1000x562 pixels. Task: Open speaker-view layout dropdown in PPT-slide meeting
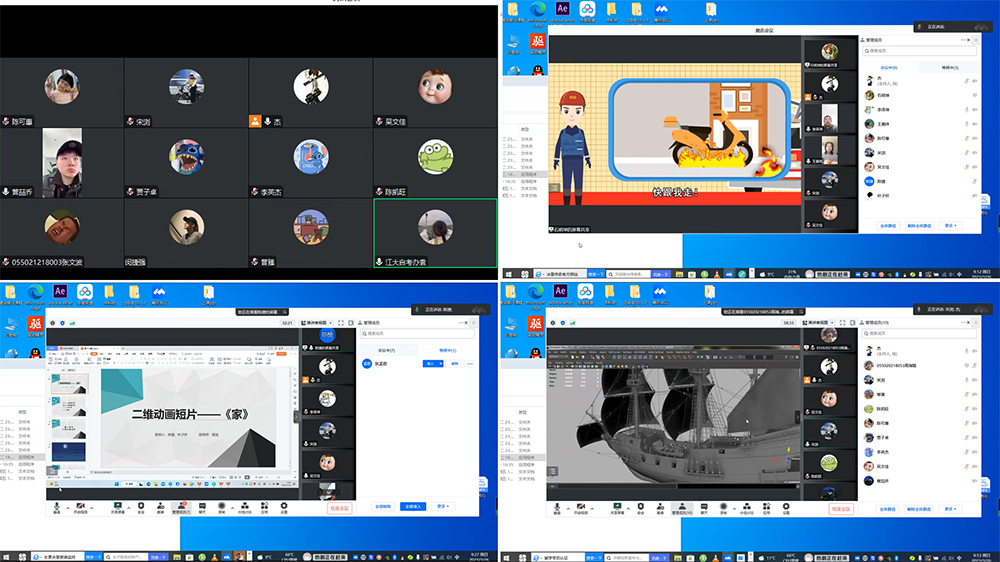point(317,323)
